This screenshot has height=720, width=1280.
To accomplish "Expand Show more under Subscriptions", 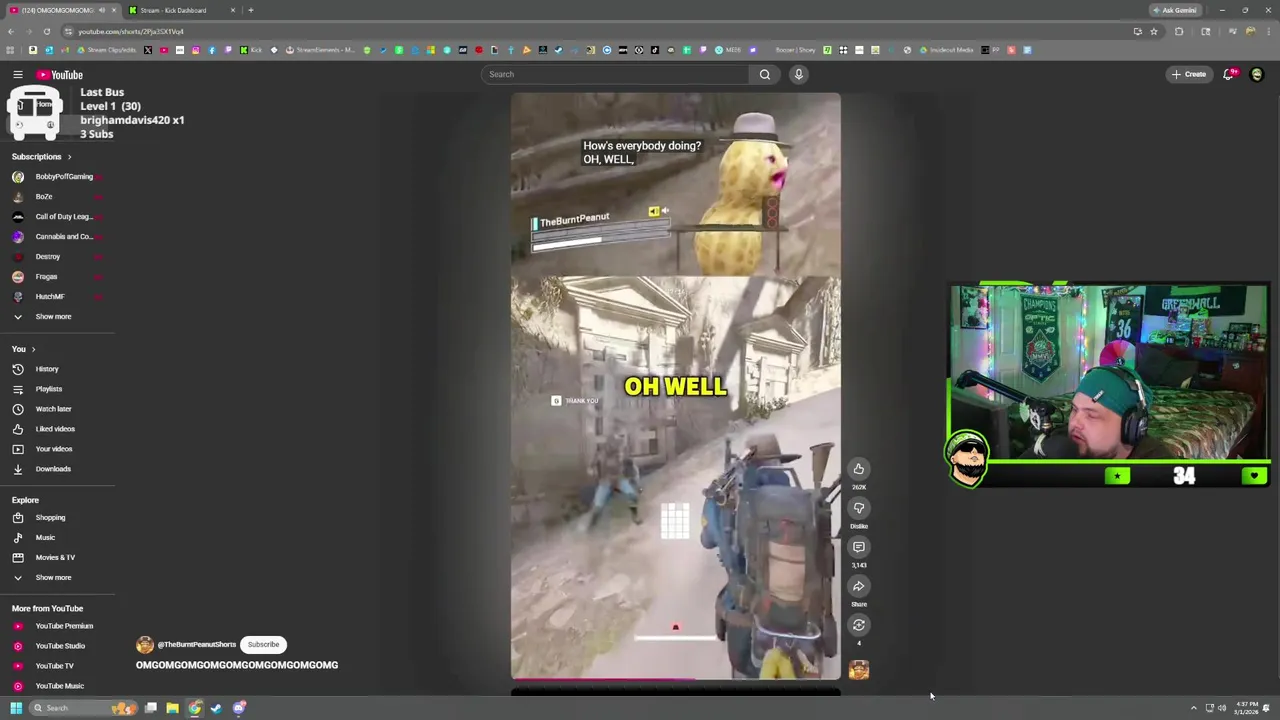I will [x=53, y=317].
